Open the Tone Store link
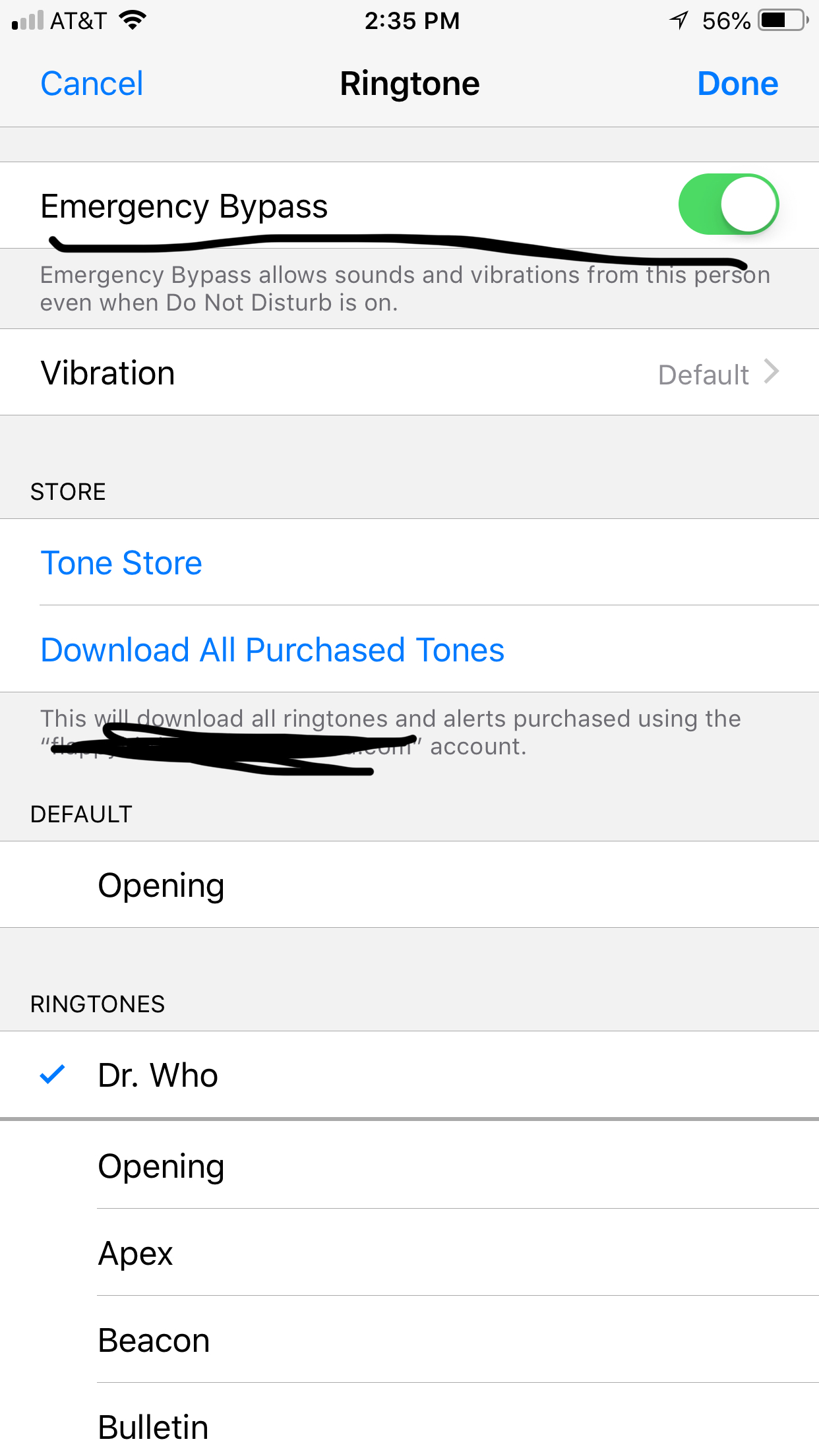The width and height of the screenshot is (819, 1456). click(121, 563)
